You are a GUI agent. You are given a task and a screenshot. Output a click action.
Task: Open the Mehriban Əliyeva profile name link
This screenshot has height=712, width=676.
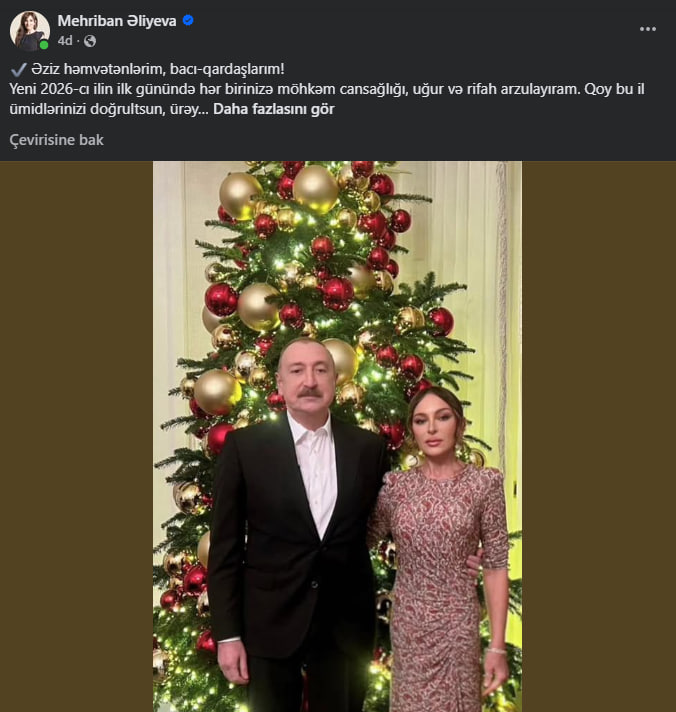coord(118,21)
